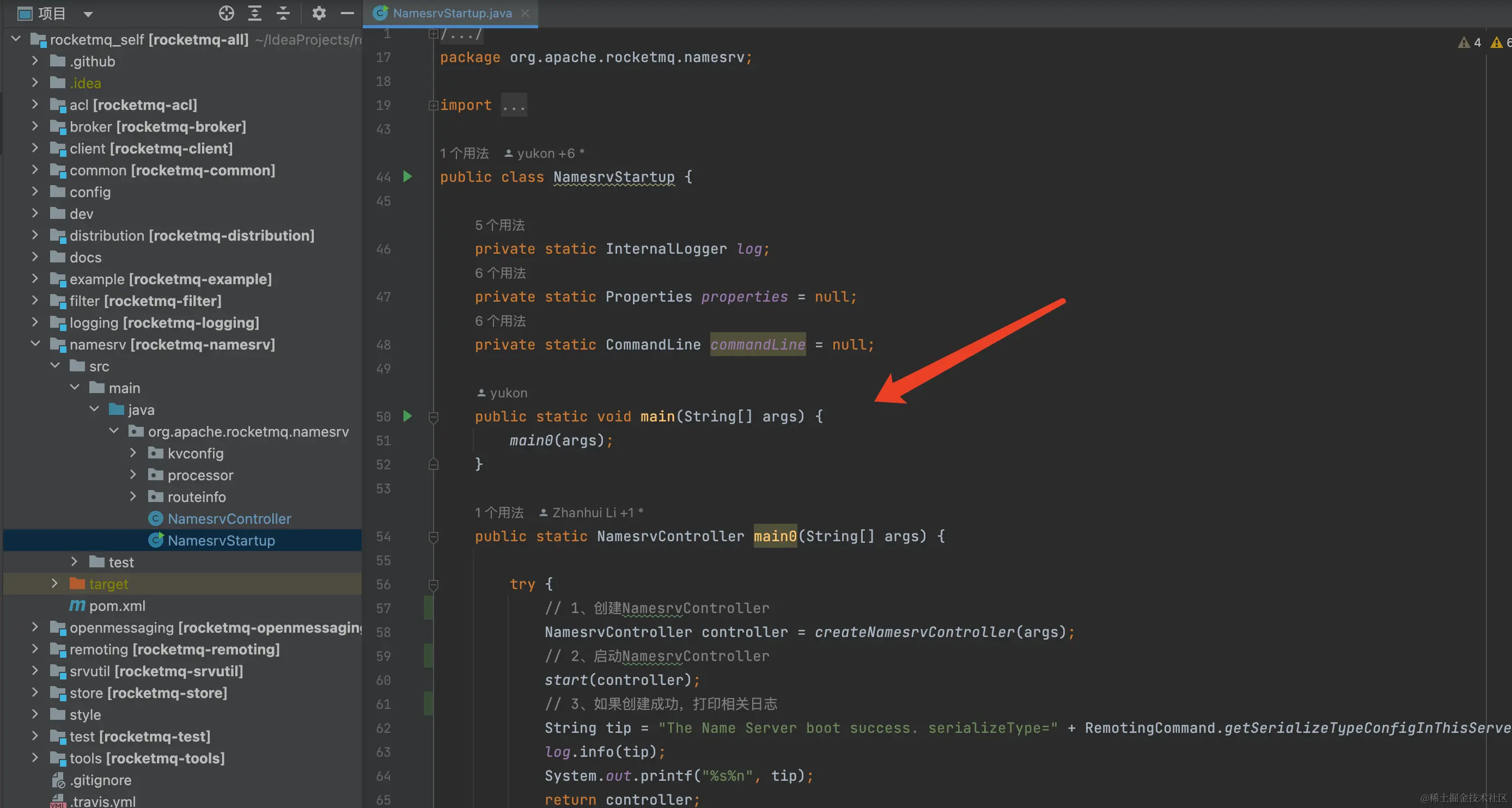Open NamesrvController in project tree
Screen dimensions: 1512x808
[x=229, y=519]
